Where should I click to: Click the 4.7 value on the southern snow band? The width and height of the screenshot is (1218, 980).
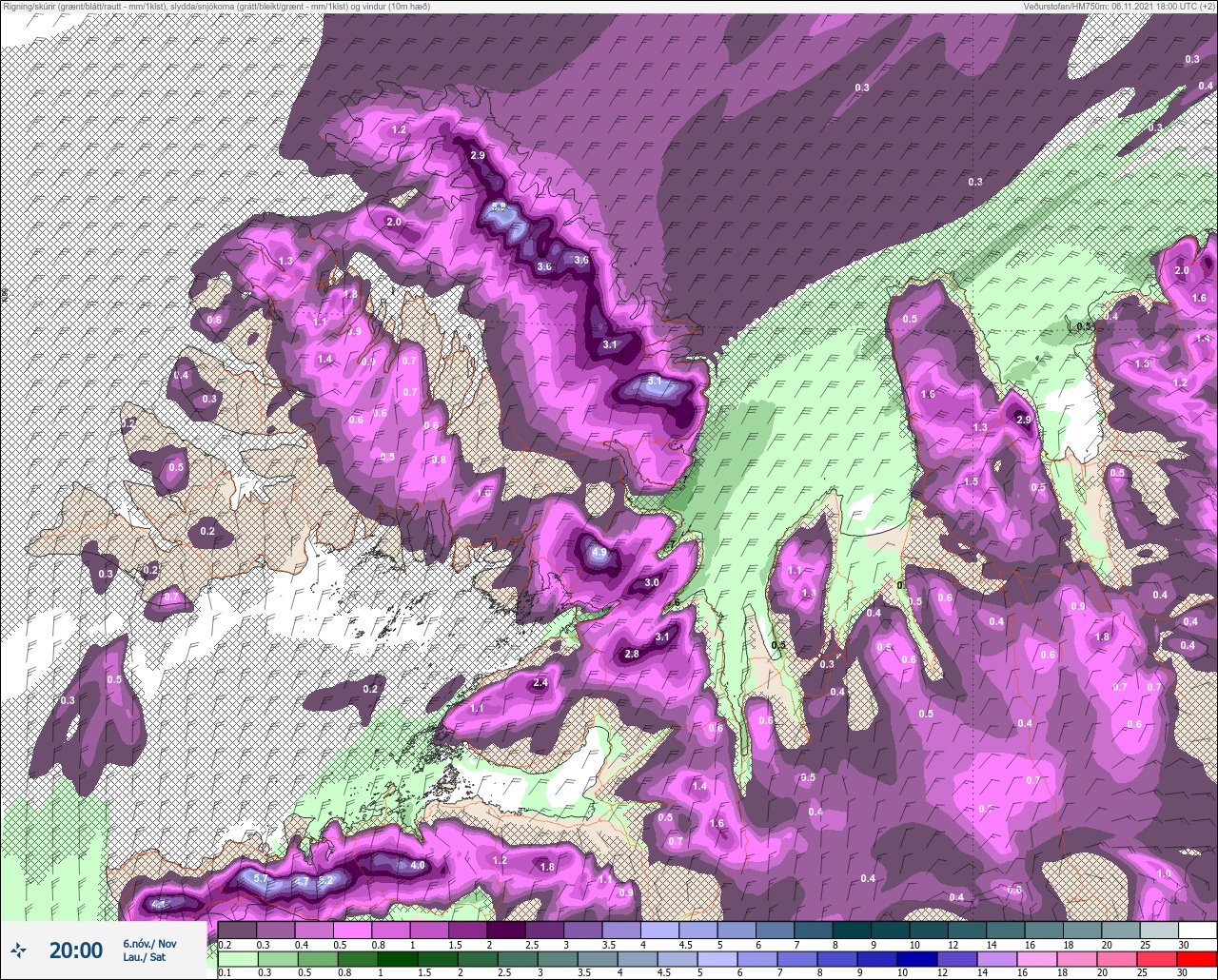[x=301, y=882]
